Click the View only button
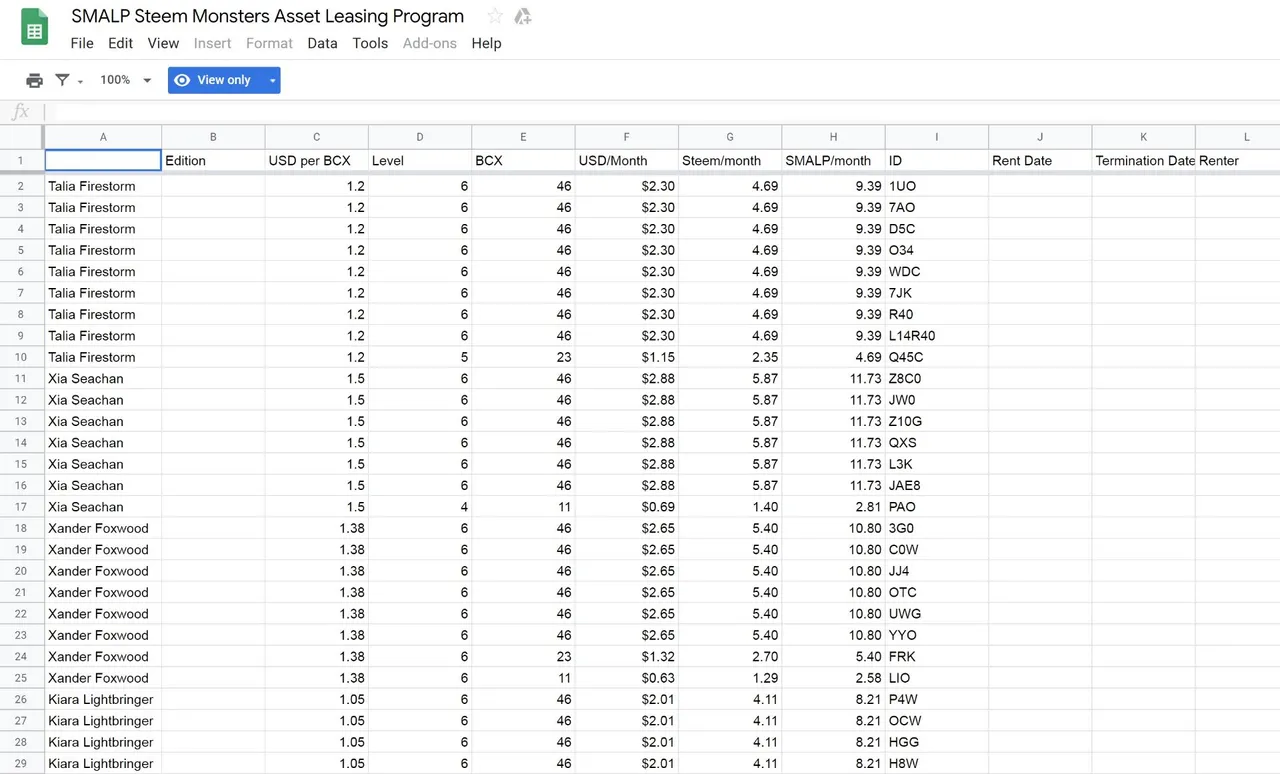 [x=216, y=80]
